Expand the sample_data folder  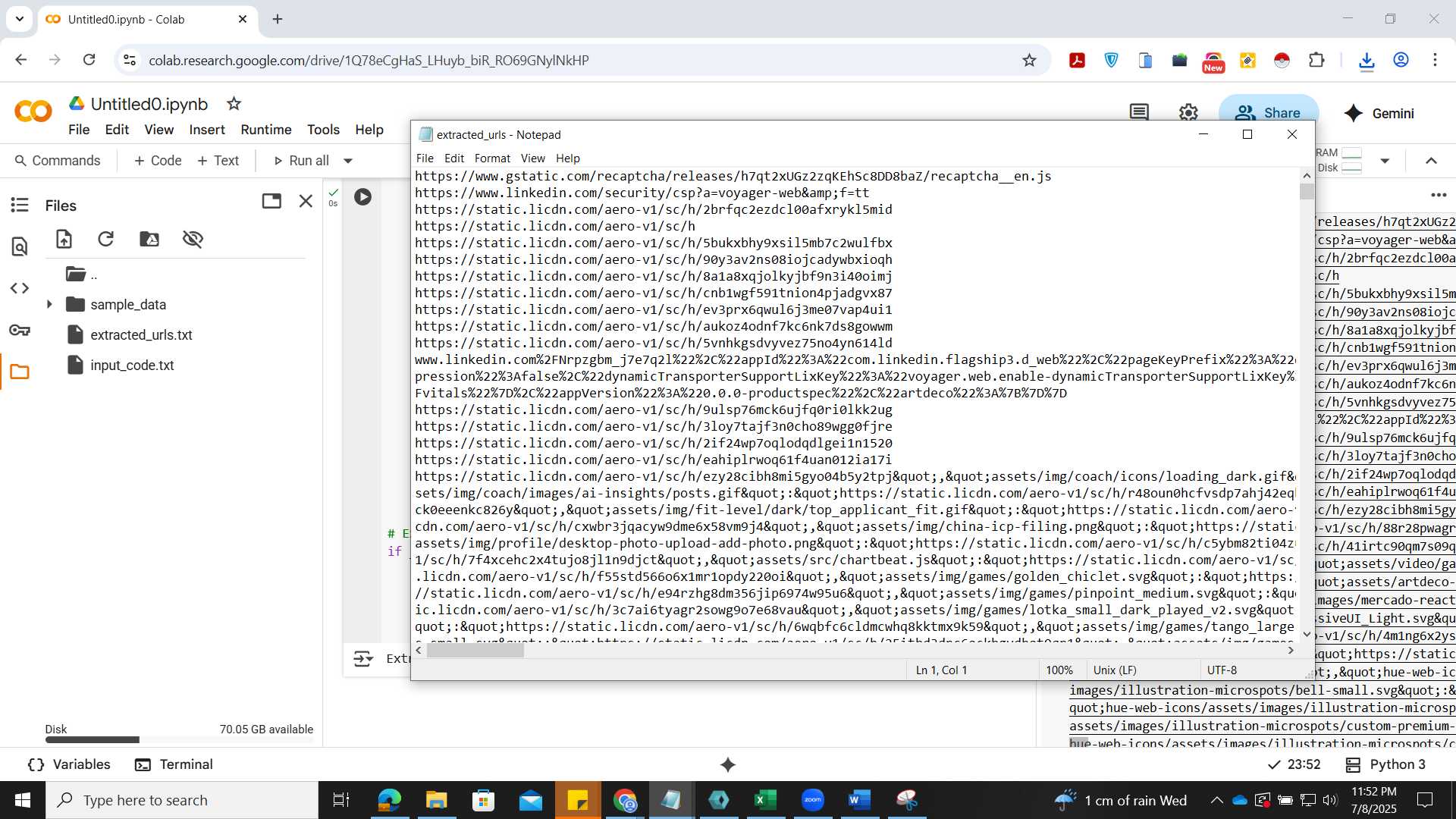click(x=49, y=304)
